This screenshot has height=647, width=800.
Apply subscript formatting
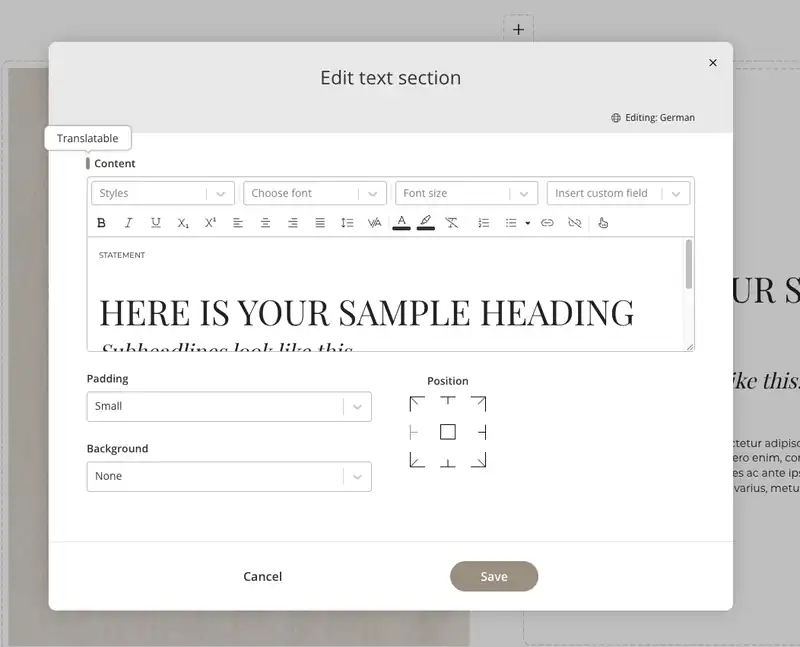(183, 223)
